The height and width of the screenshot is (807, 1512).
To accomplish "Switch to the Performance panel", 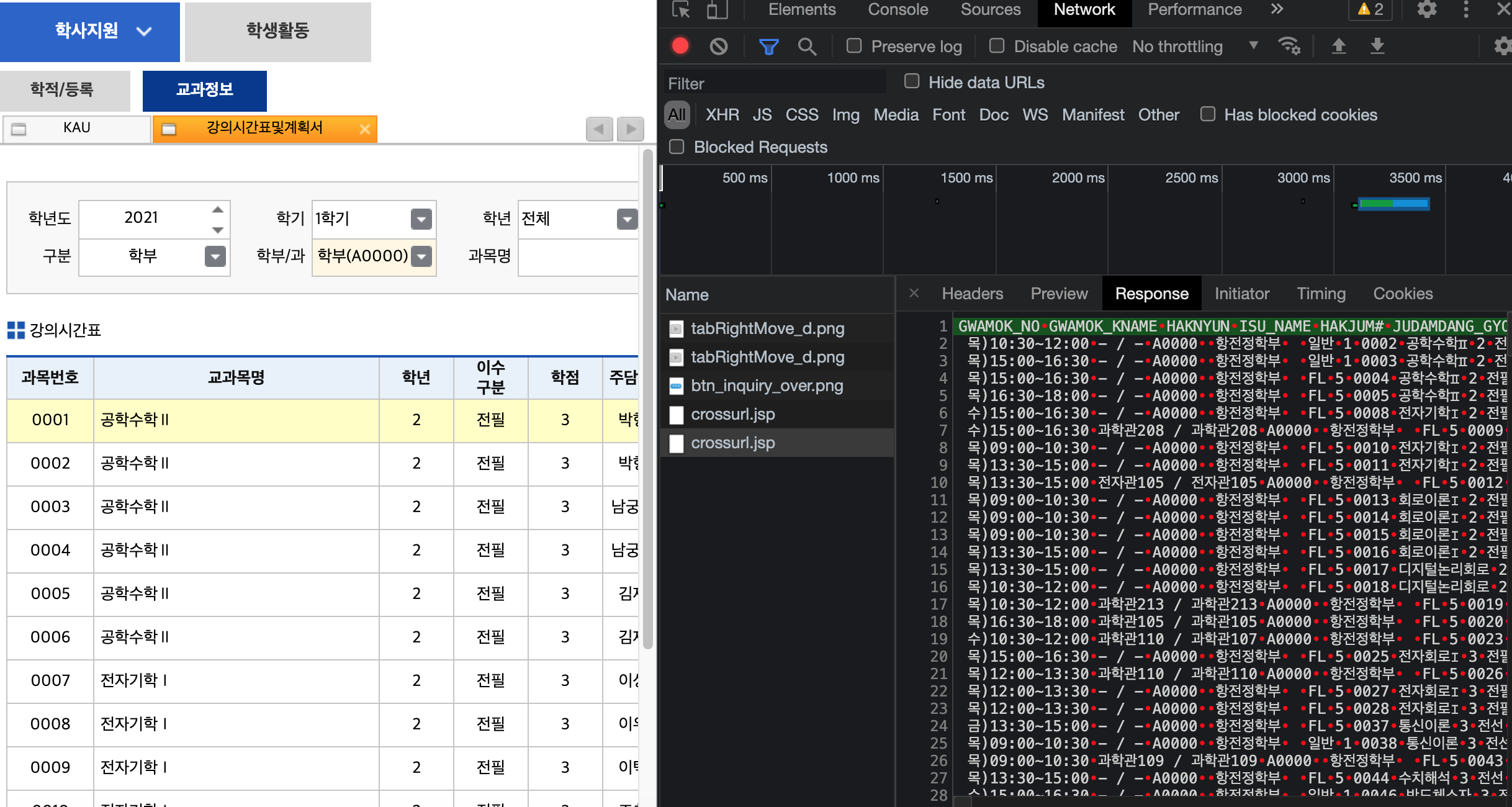I will (1194, 10).
